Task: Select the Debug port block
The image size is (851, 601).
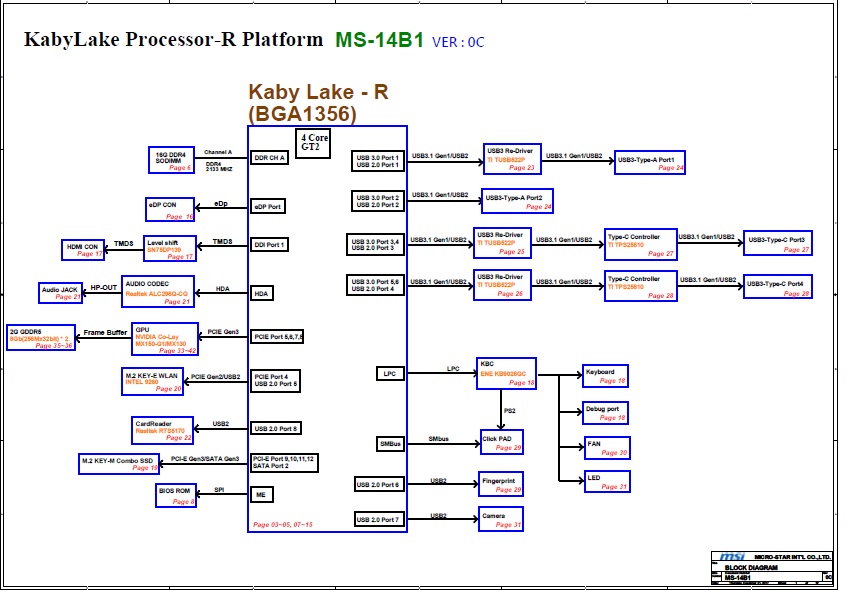Action: (605, 413)
